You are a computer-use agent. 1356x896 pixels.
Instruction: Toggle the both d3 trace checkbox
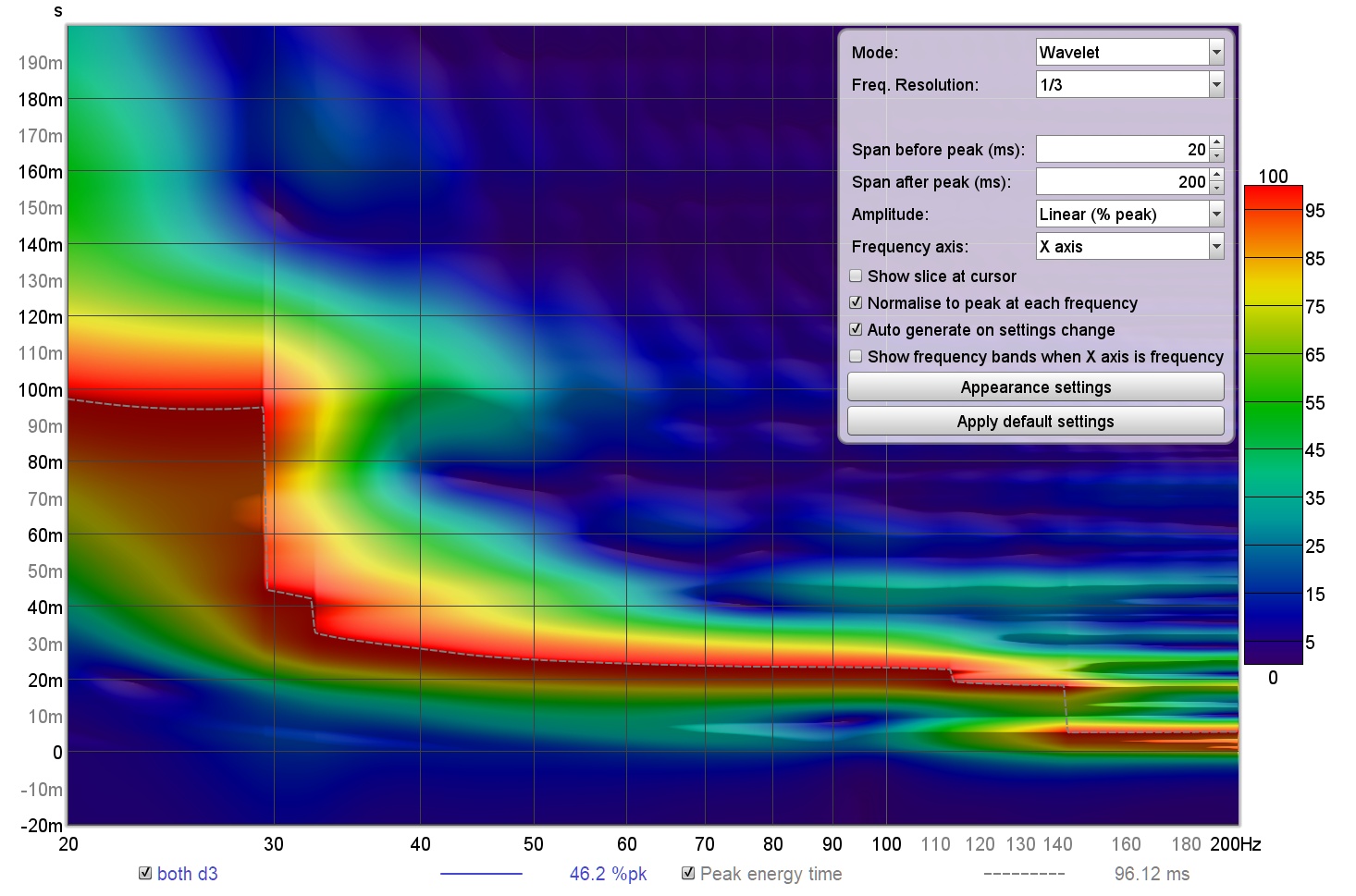[145, 873]
